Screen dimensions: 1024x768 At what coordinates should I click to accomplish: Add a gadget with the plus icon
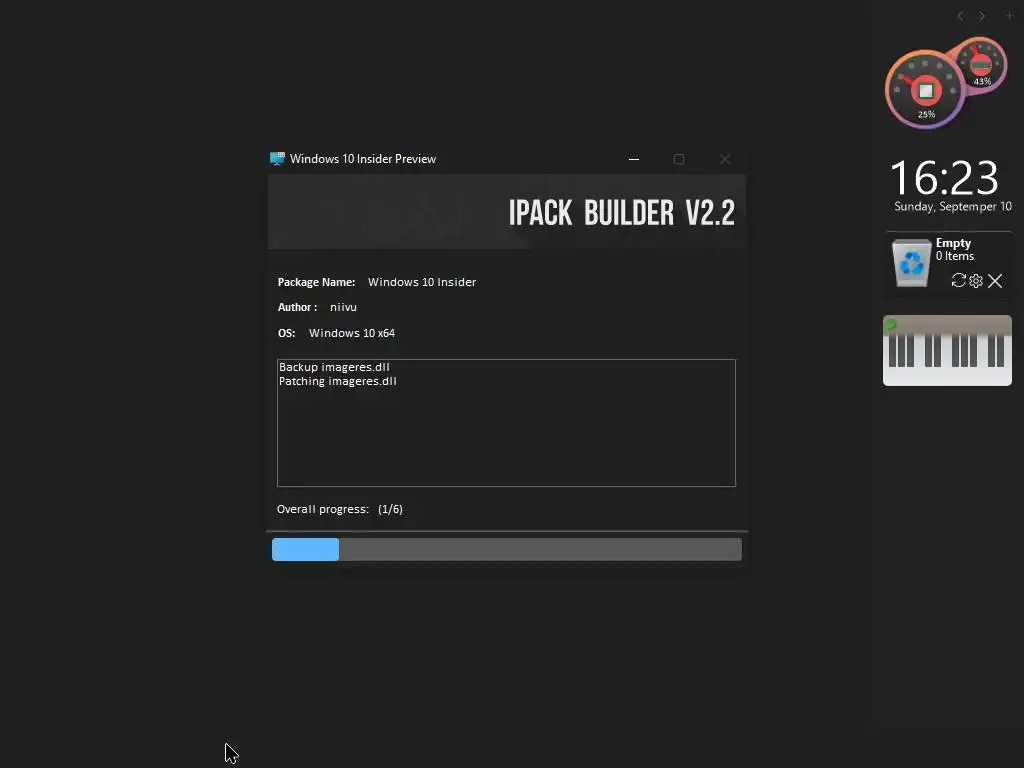coord(1010,16)
